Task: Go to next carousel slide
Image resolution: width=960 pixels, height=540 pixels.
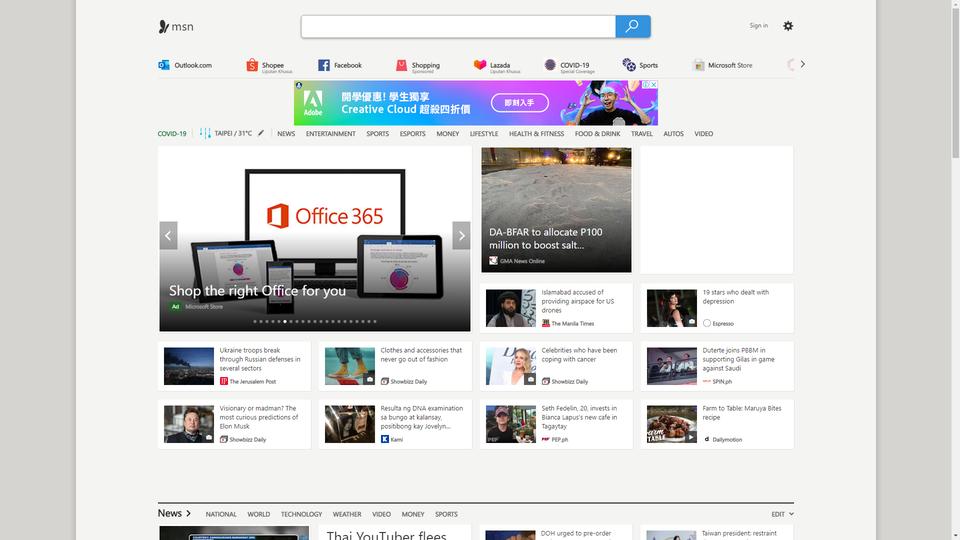Action: click(x=462, y=235)
